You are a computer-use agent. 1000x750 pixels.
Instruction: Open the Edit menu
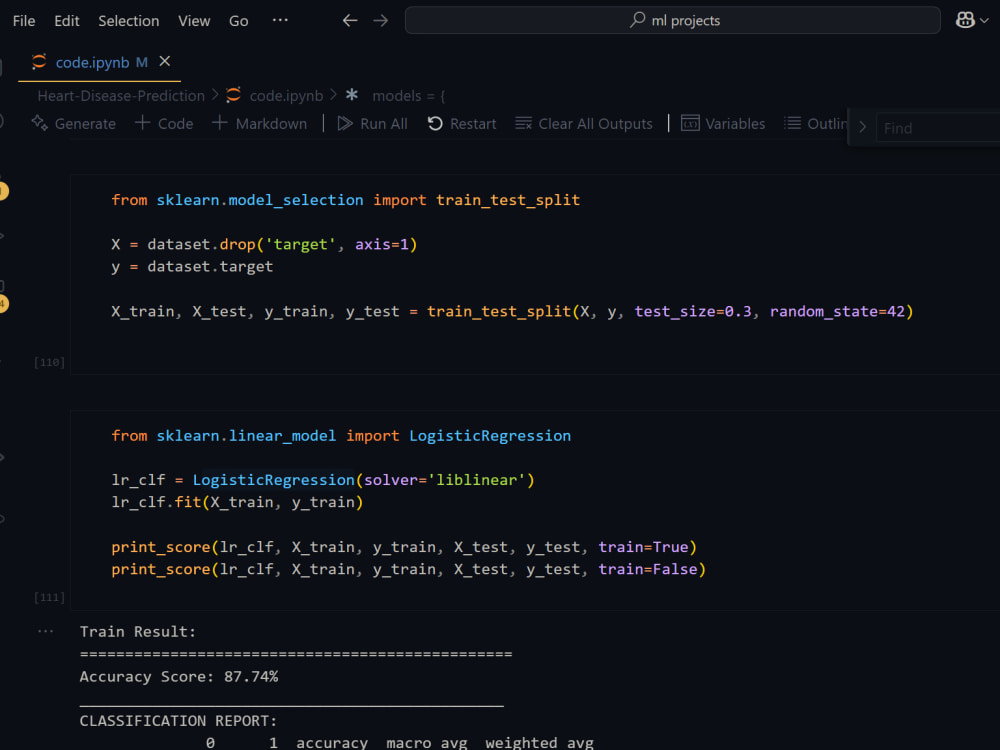click(x=66, y=21)
